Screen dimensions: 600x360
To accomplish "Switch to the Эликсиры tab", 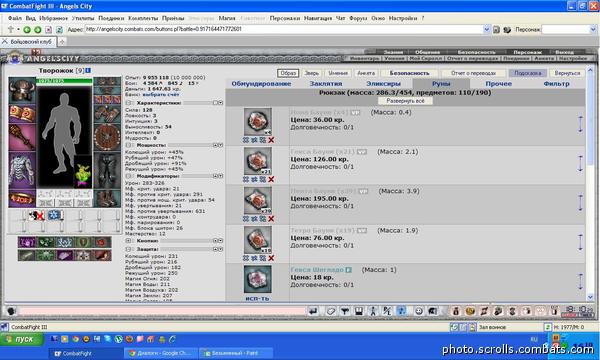I will (383, 84).
